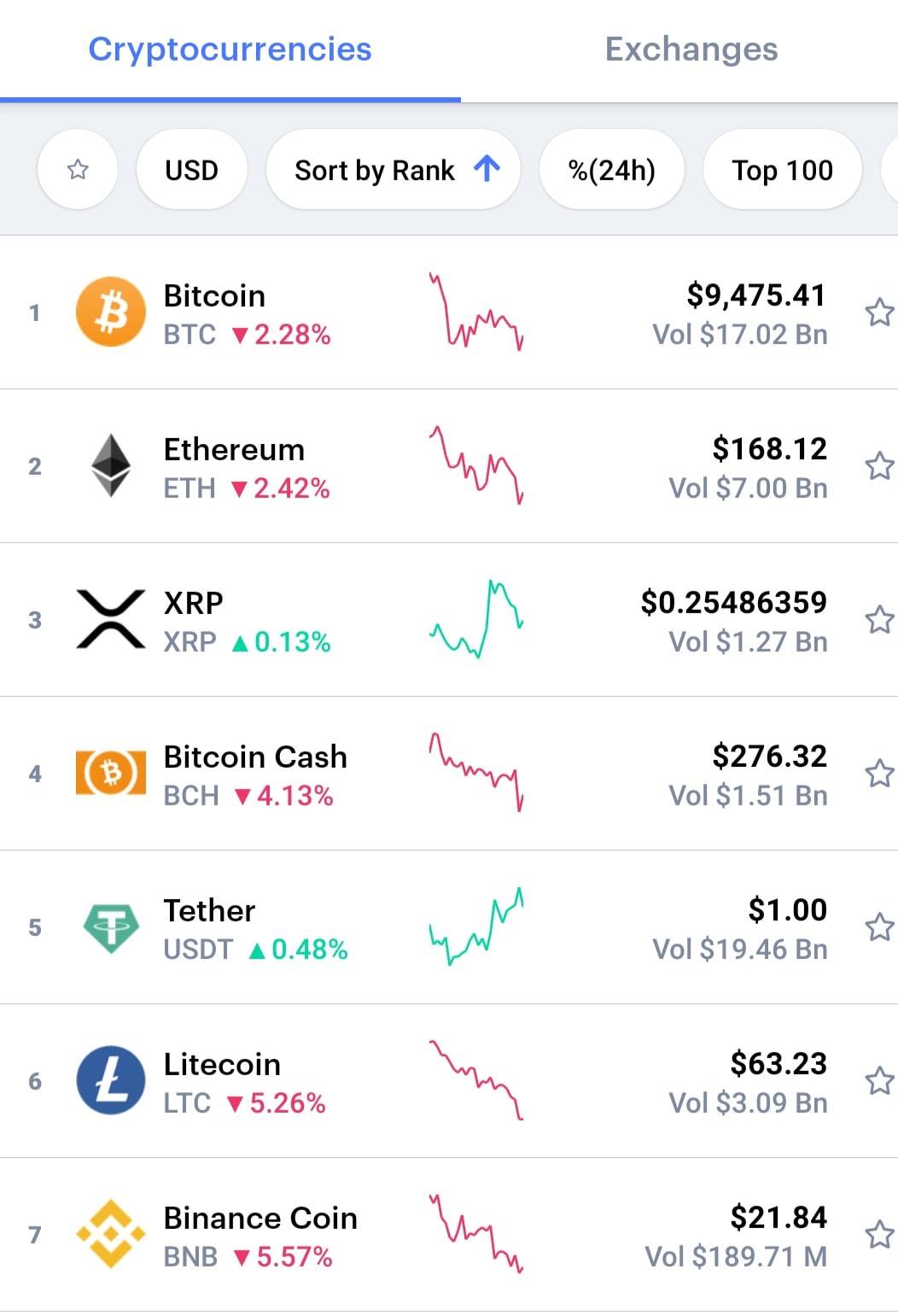Open the Bitcoin coin logo
Image resolution: width=898 pixels, height=1316 pixels.
[x=111, y=312]
